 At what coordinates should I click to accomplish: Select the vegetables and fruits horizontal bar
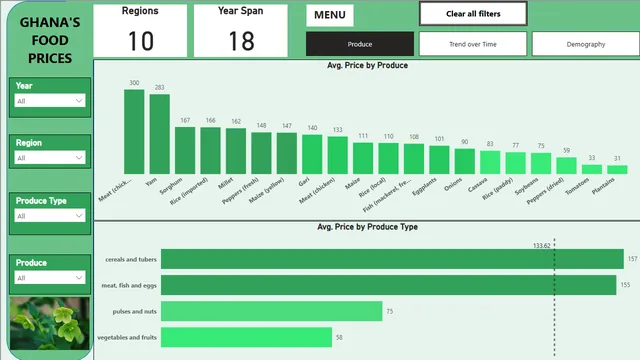point(247,337)
